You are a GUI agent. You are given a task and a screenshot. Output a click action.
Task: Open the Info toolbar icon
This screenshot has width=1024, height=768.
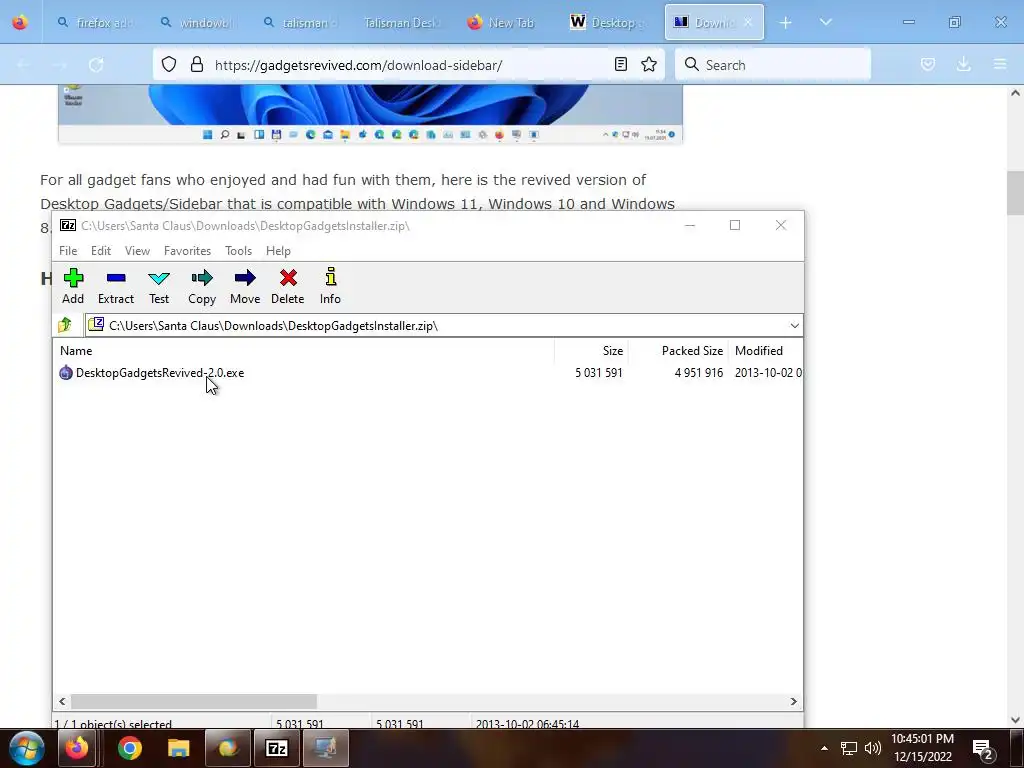tap(330, 286)
